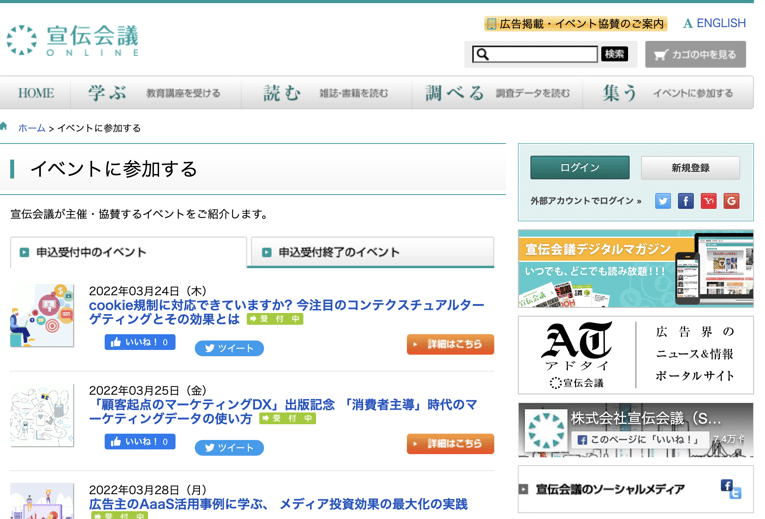The height and width of the screenshot is (519, 765).
Task: Click the shopping cart icon
Action: 661,55
